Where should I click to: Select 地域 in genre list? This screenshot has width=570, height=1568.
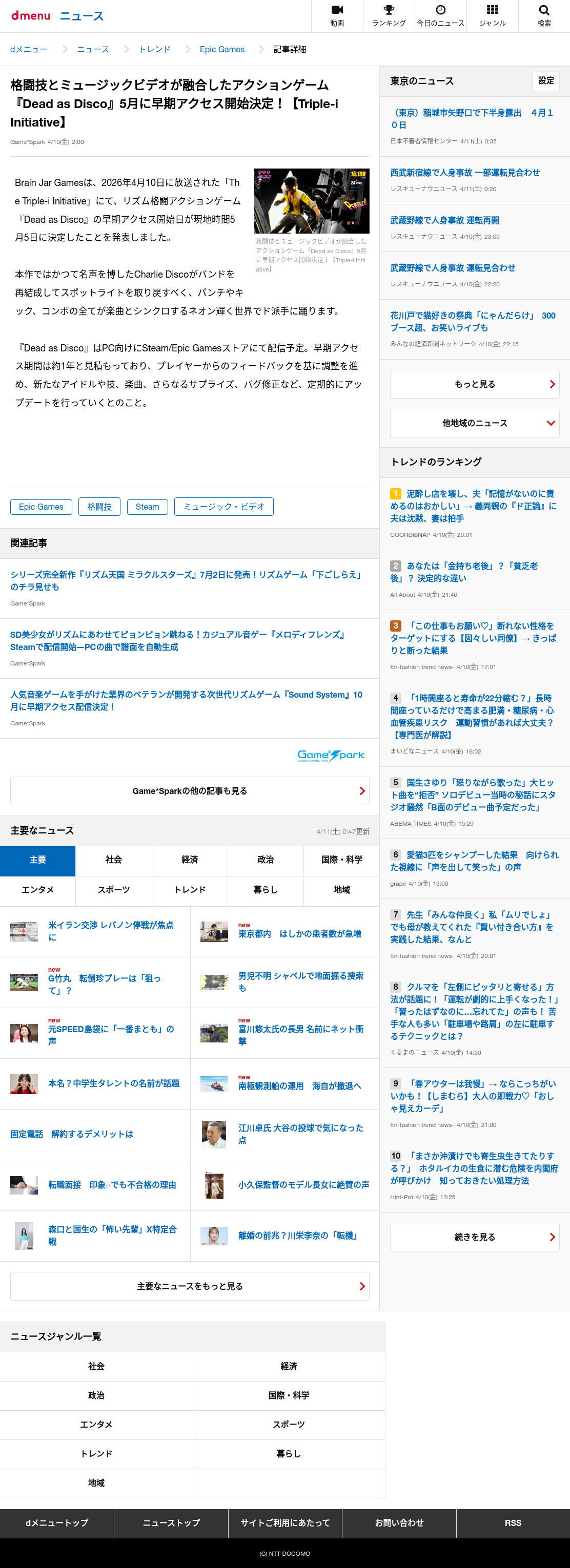(96, 1483)
